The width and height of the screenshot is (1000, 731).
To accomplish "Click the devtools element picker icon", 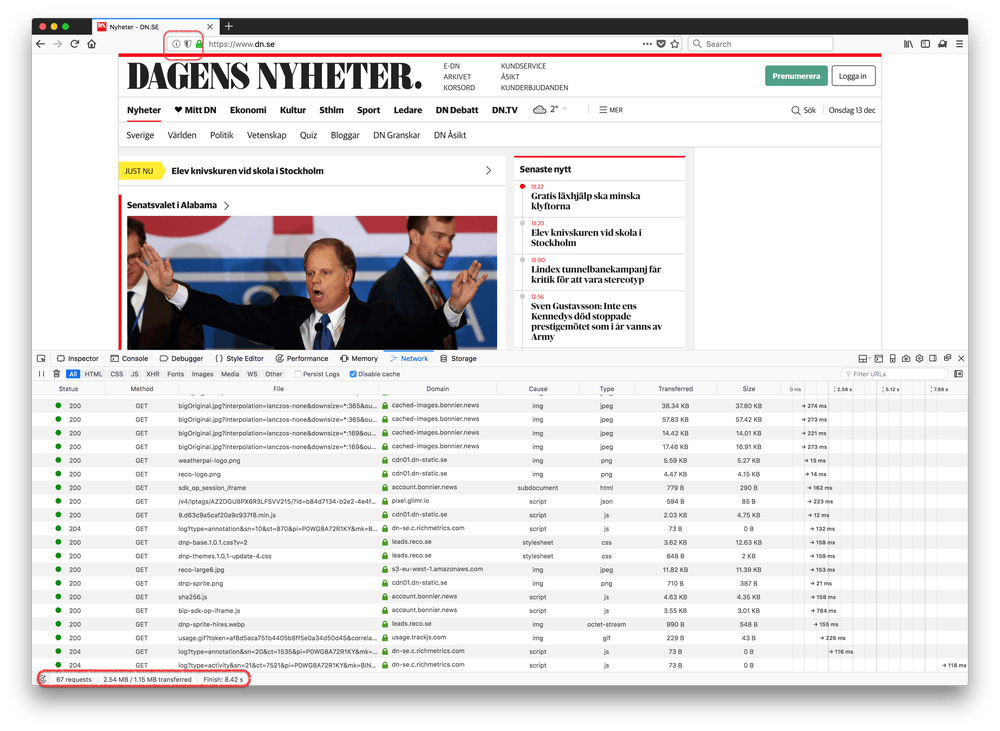I will [41, 358].
